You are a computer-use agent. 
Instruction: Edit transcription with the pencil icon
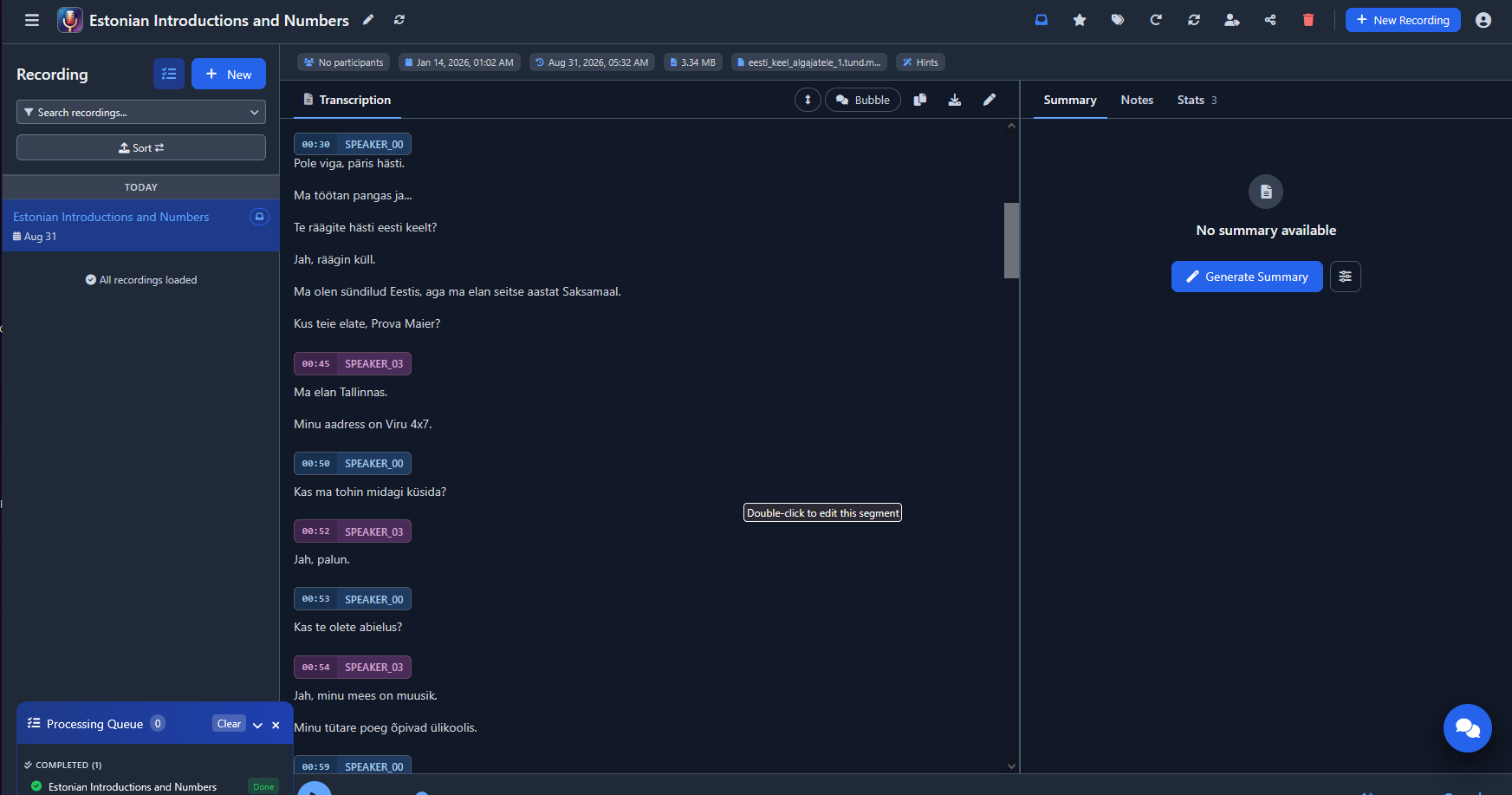[990, 100]
